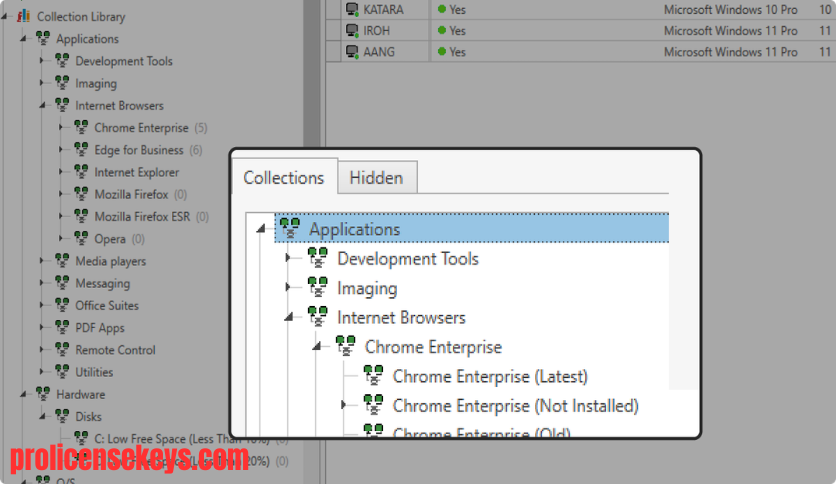836x484 pixels.
Task: Click the AANG computer name
Action: point(379,52)
